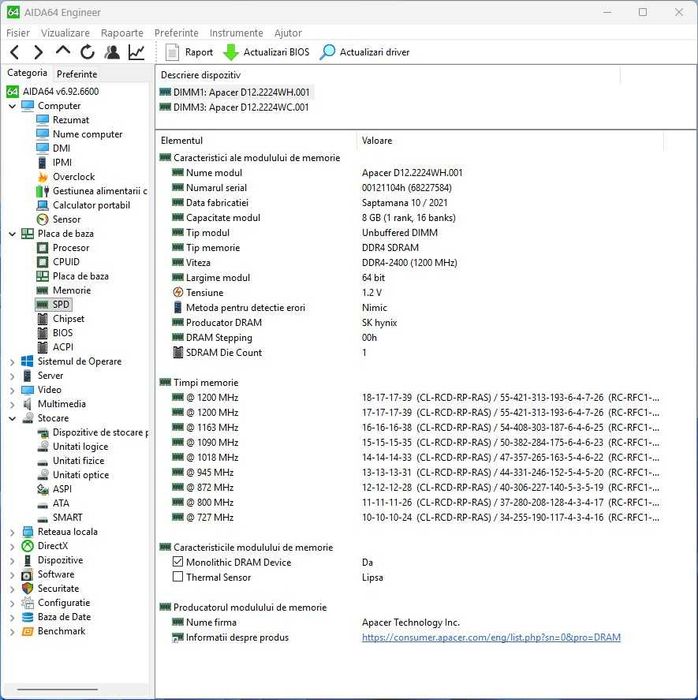Select the CPUID item
This screenshot has width=698, height=700.
58,262
